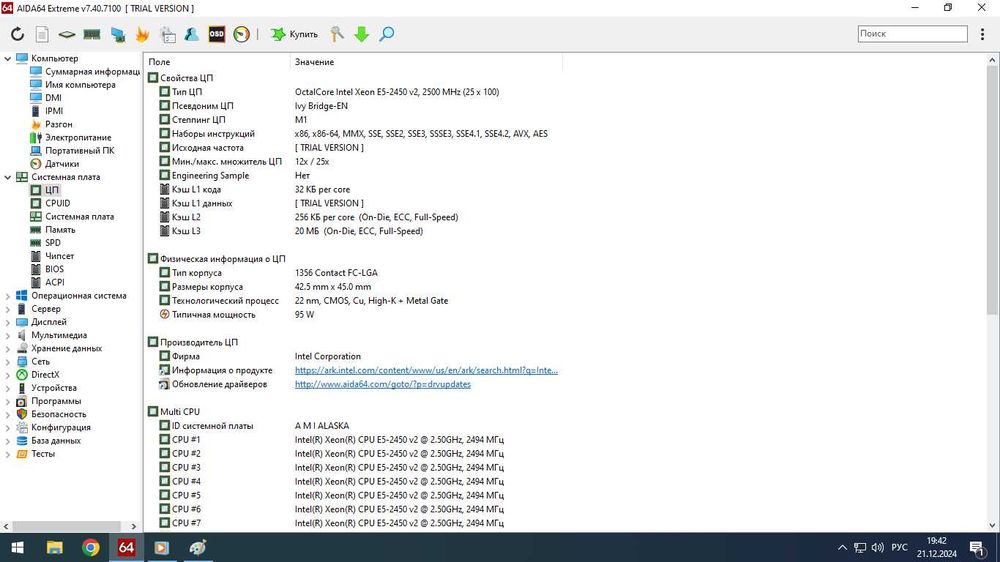Open the three-dot menu button
The height and width of the screenshot is (562, 1000).
point(982,34)
